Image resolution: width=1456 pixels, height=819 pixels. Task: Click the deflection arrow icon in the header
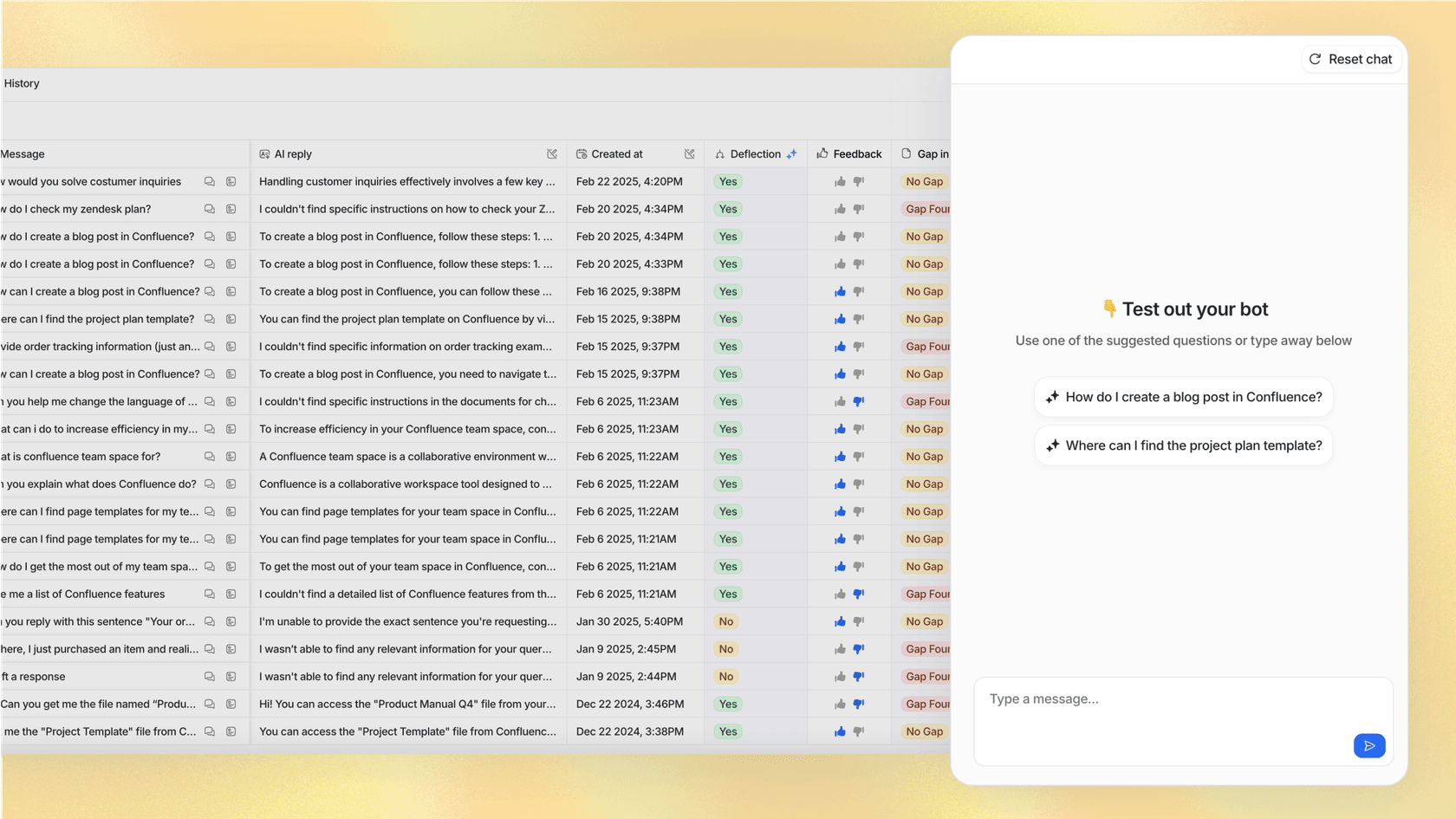pyautogui.click(x=719, y=153)
